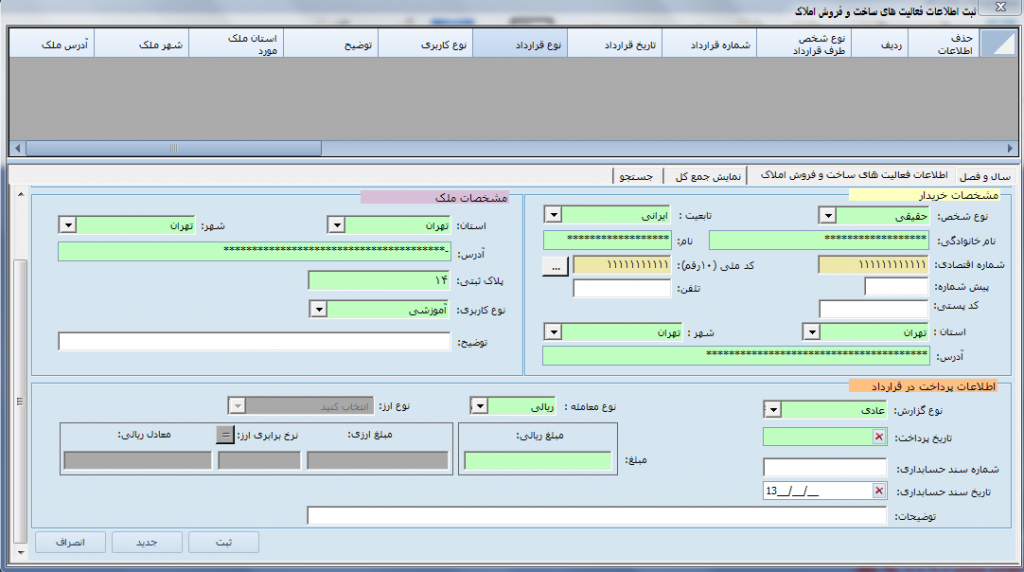The image size is (1024, 572).
Task: Expand the نوع معامله dropdown
Action: pyautogui.click(x=479, y=406)
